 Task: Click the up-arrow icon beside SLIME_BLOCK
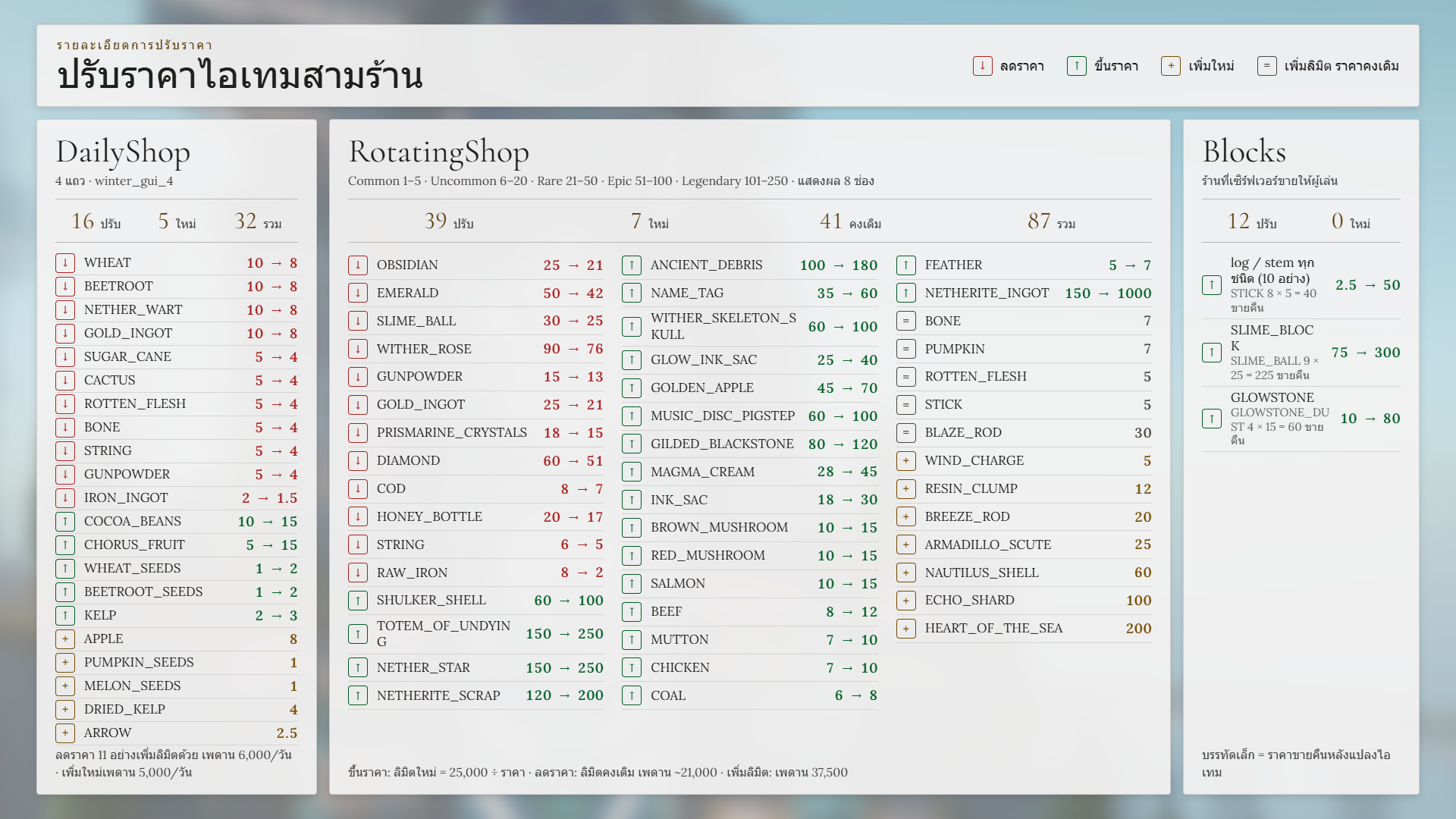1212,353
